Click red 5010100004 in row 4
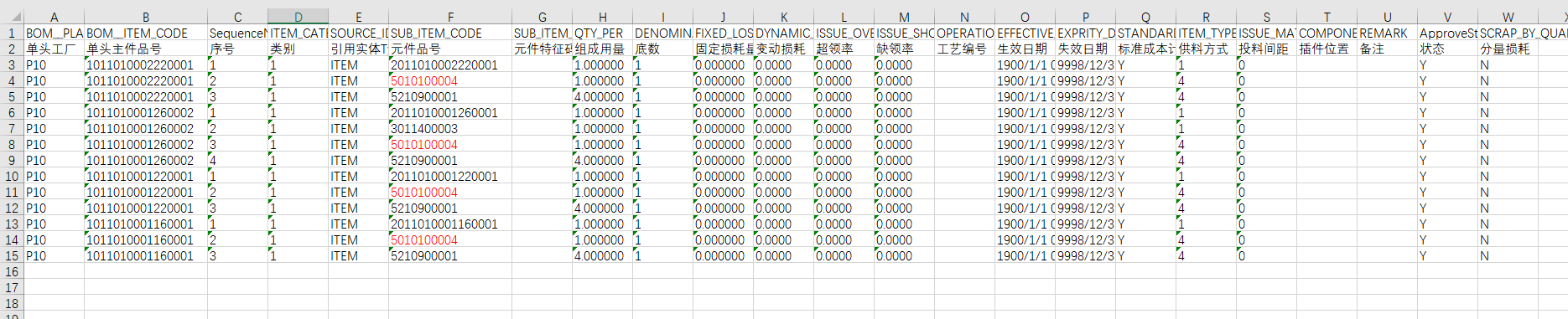 pos(450,80)
